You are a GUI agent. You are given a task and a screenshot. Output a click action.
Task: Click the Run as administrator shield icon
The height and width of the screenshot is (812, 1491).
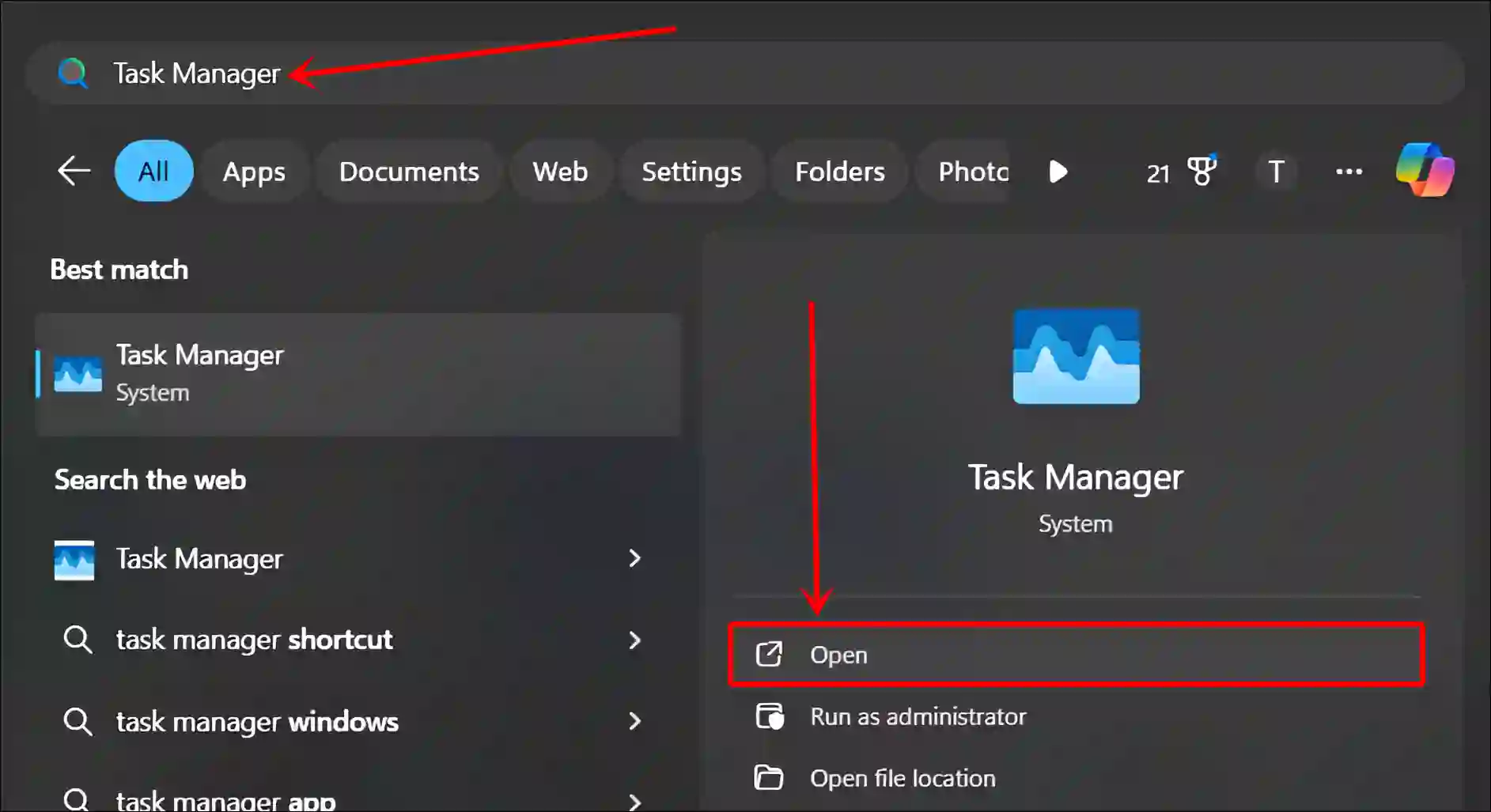pyautogui.click(x=770, y=716)
